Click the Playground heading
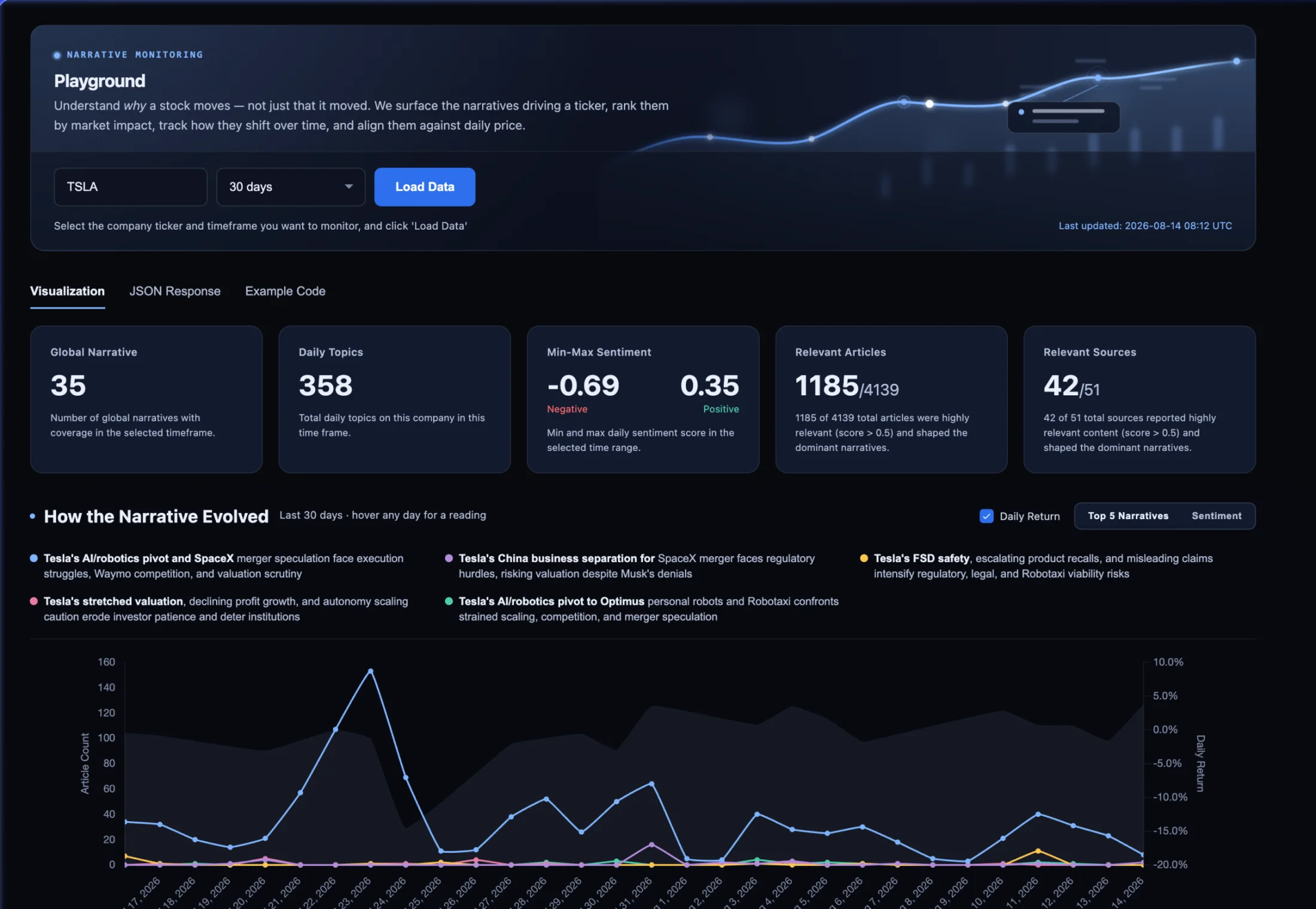1316x909 pixels. [x=100, y=81]
